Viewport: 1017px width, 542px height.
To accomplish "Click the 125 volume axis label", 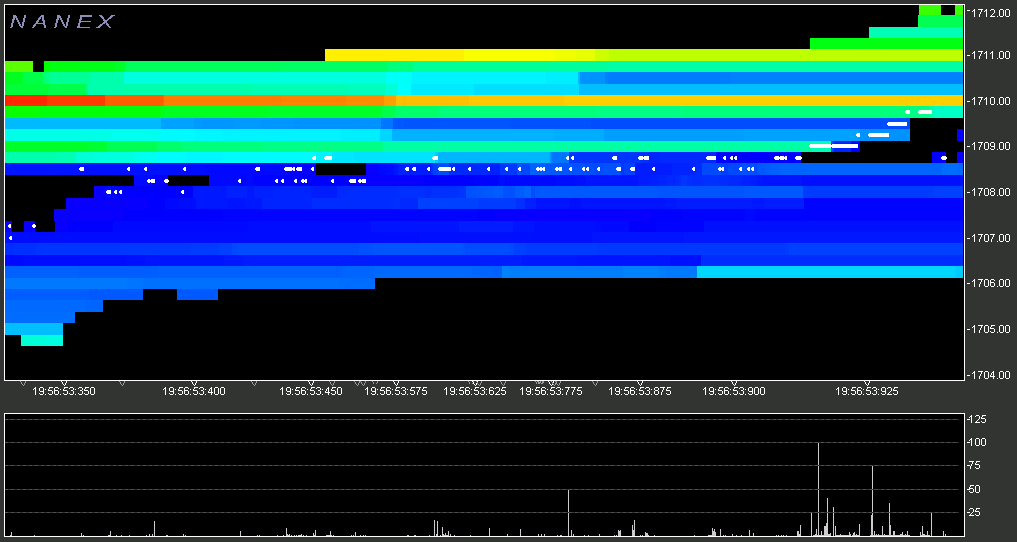I will coord(977,419).
